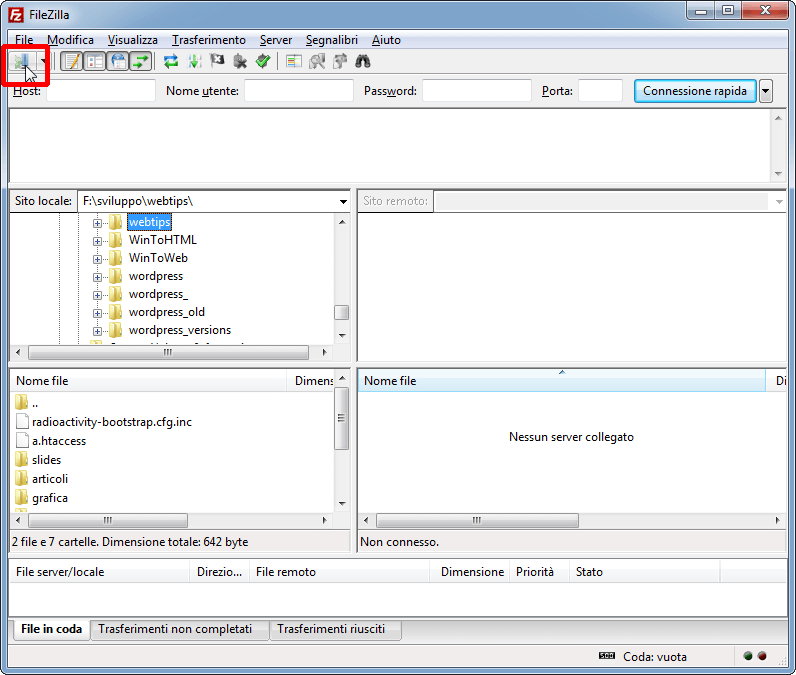Click the reconnect to last server icon
796x675 pixels.
pos(262,61)
